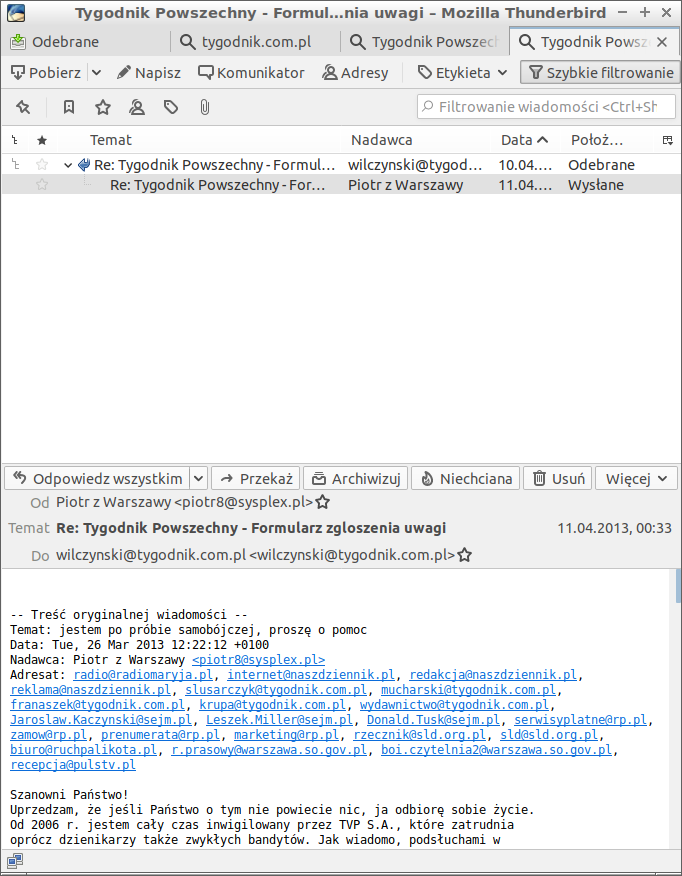Click the radio@radiomaryja.pl email link
This screenshot has width=682, height=876.
(143, 675)
